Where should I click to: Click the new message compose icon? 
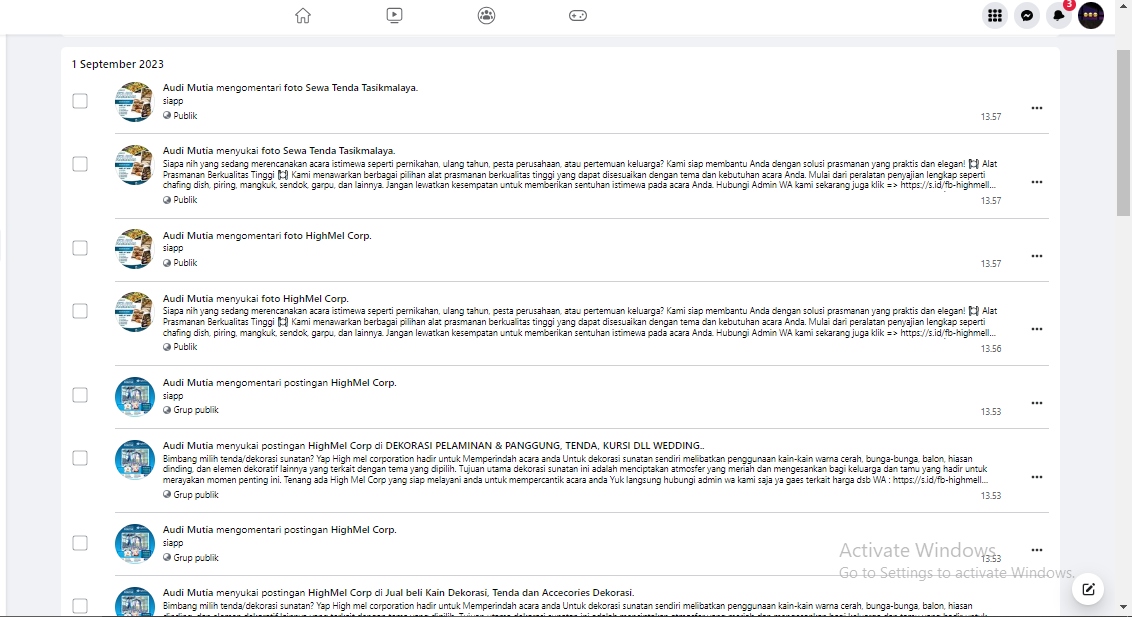click(x=1088, y=590)
